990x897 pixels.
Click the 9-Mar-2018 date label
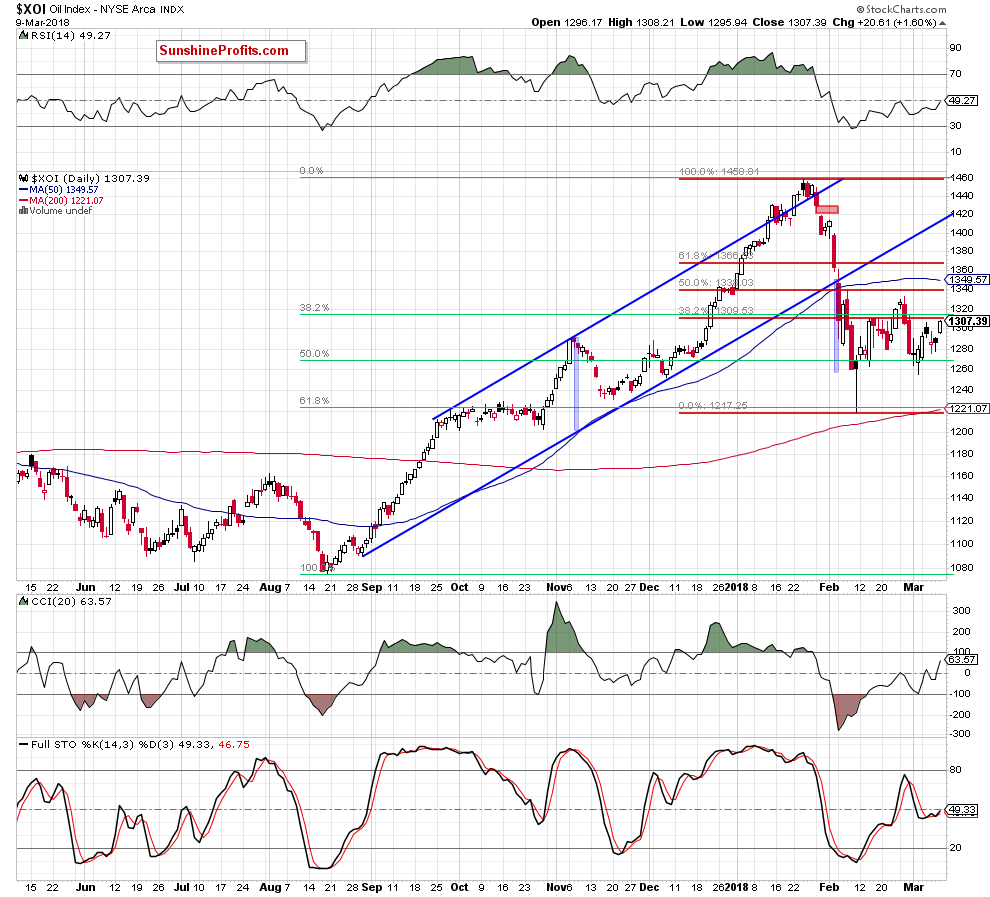pyautogui.click(x=42, y=23)
